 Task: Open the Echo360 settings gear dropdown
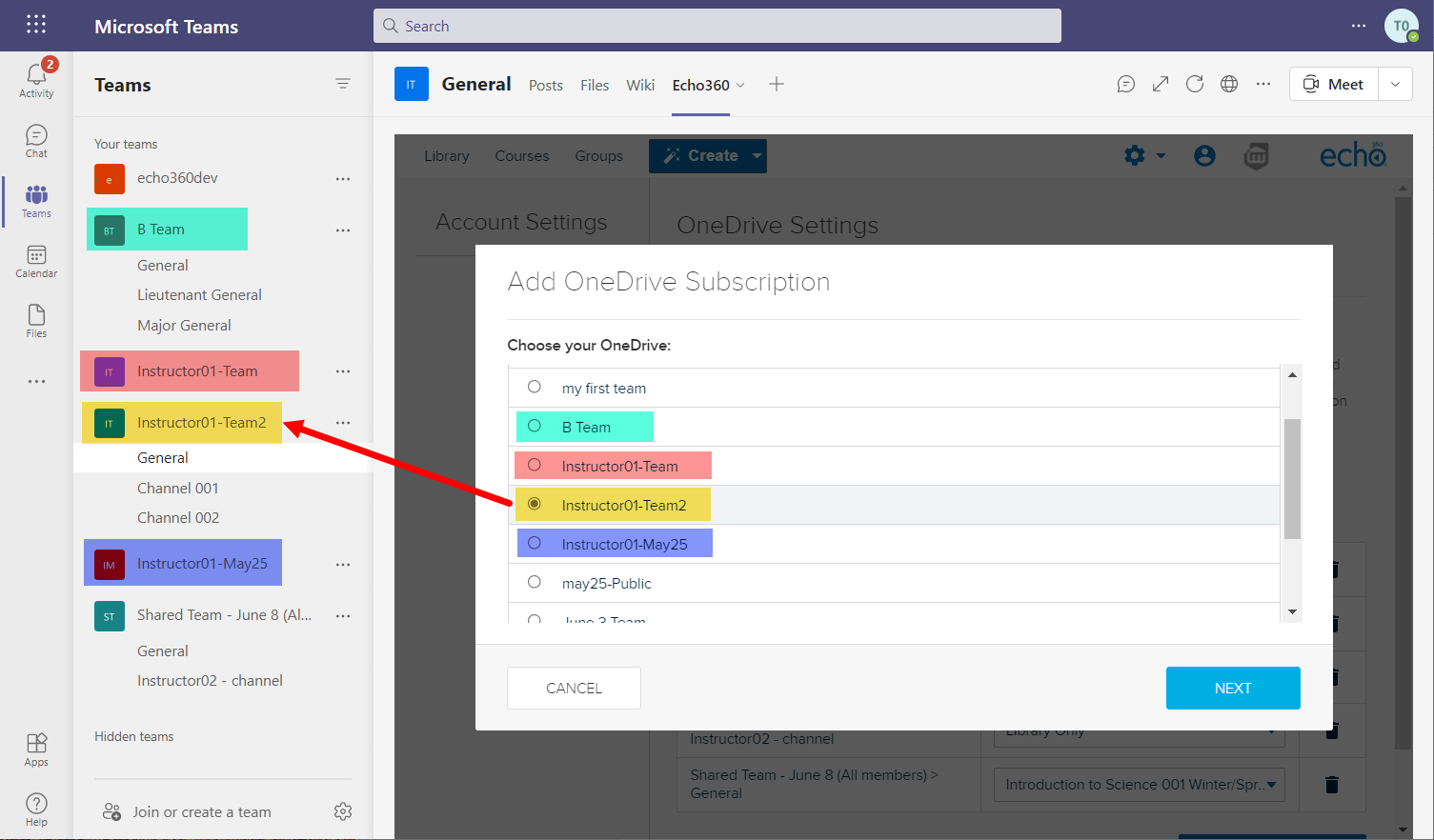(x=1144, y=155)
